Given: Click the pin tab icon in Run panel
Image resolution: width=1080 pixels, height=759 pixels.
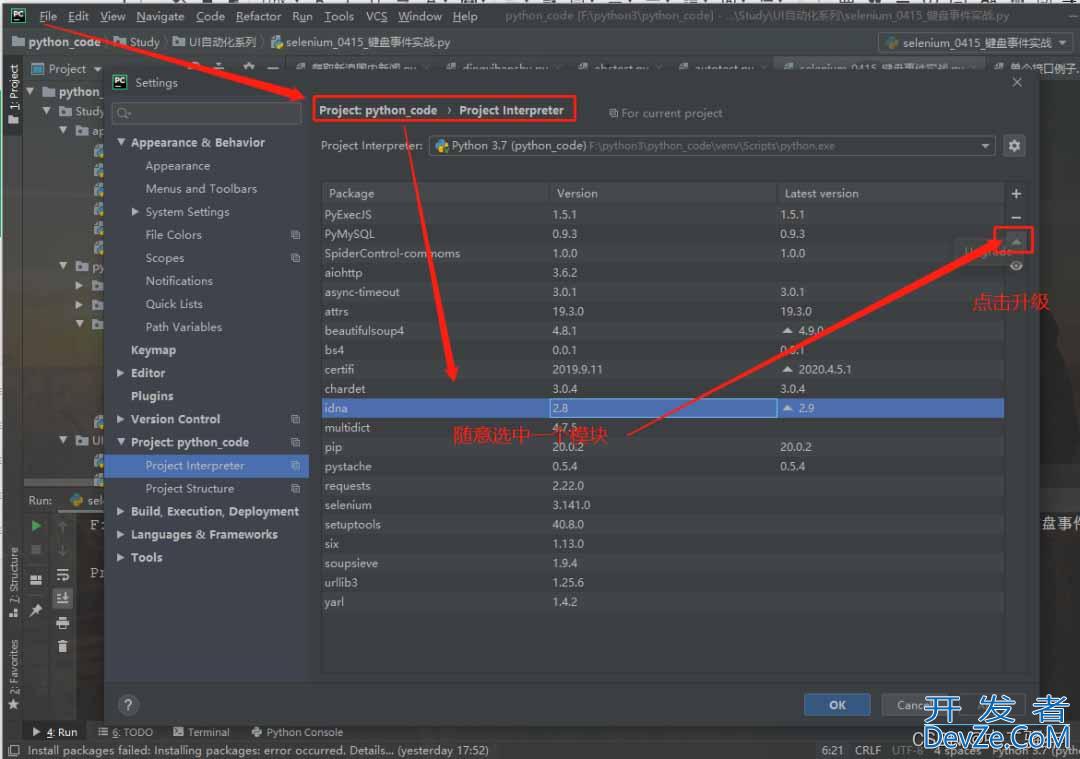Looking at the screenshot, I should point(36,610).
